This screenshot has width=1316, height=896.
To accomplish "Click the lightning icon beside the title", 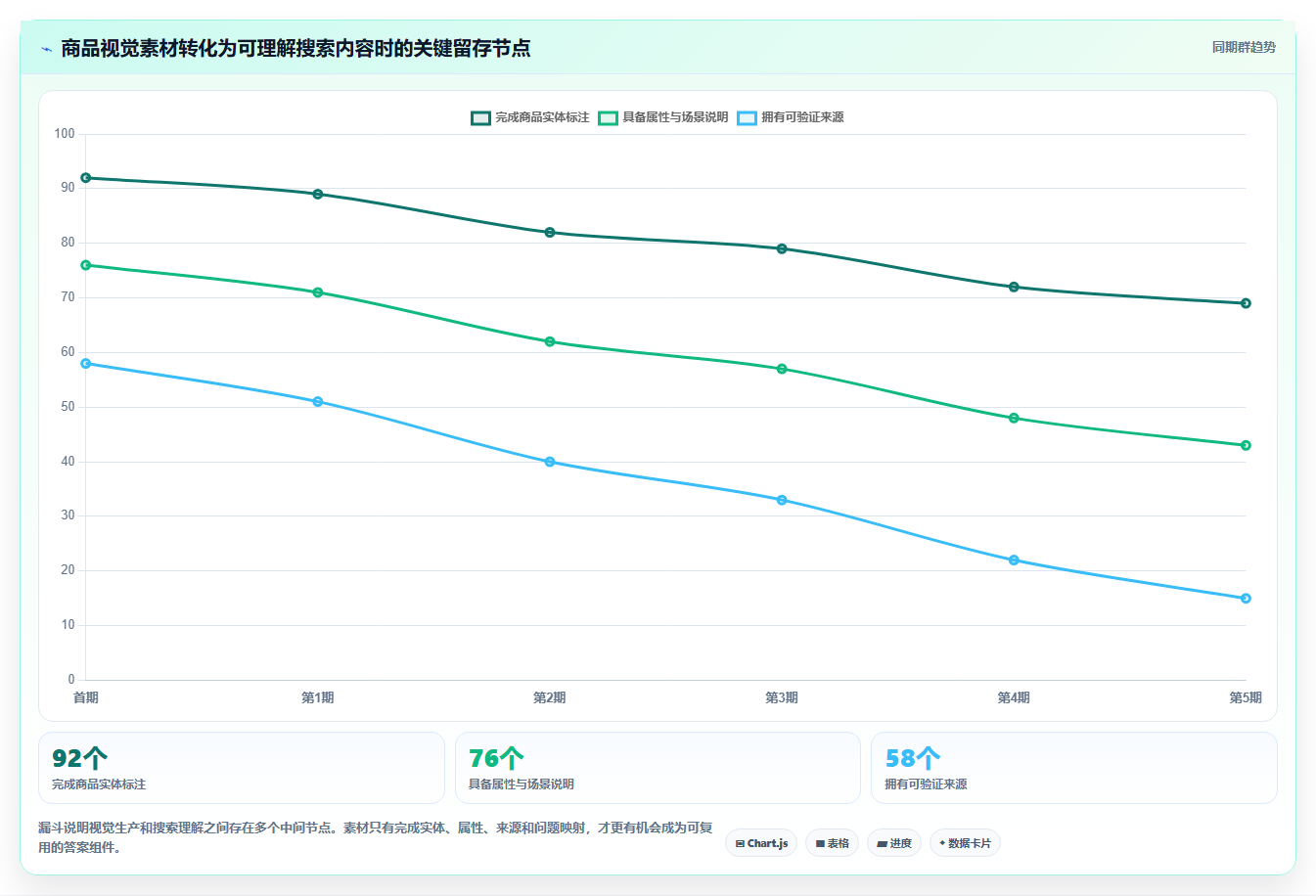I will [x=46, y=49].
